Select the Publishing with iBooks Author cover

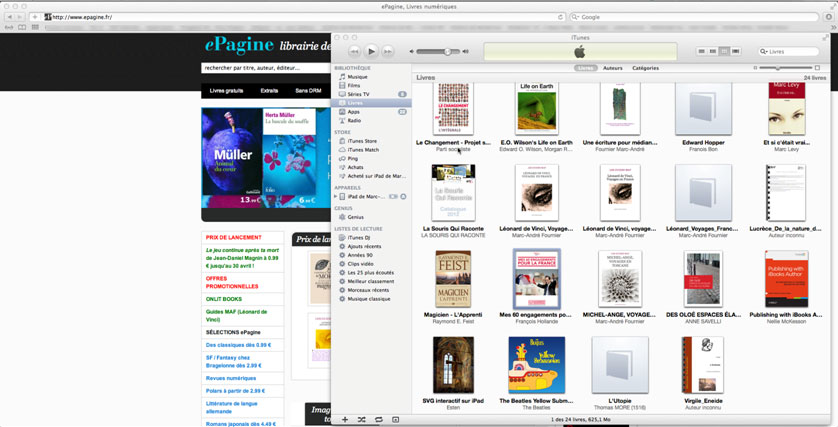click(x=786, y=278)
